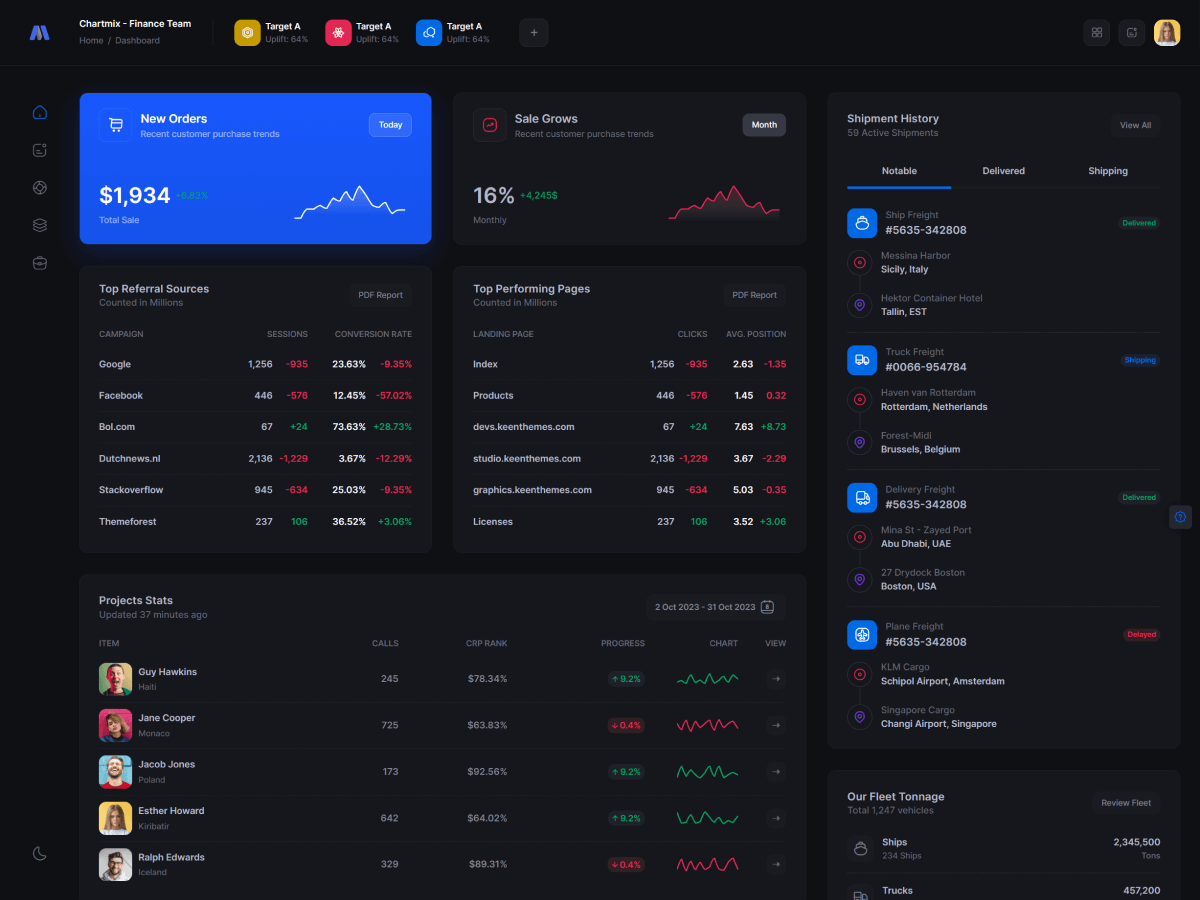The width and height of the screenshot is (1200, 900).
Task: Click the yellow Target A icon
Action: click(x=247, y=33)
